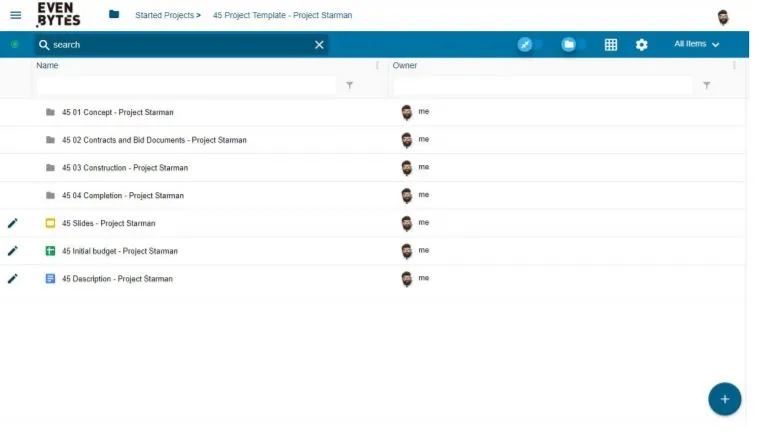Focus the Name filter input
Viewport: 759px width, 440px height.
186,85
